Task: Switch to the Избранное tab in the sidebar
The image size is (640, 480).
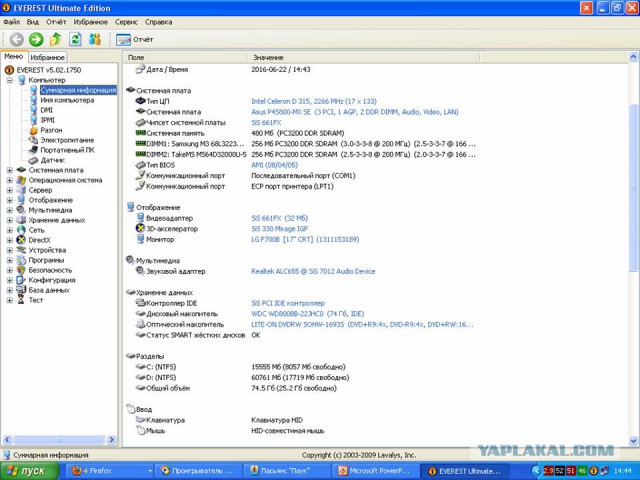Action: (47, 58)
